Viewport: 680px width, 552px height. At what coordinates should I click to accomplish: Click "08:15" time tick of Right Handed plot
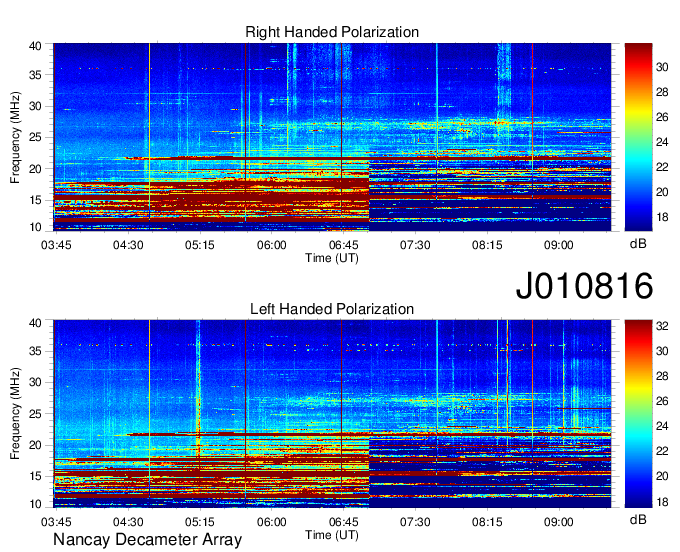tap(487, 245)
